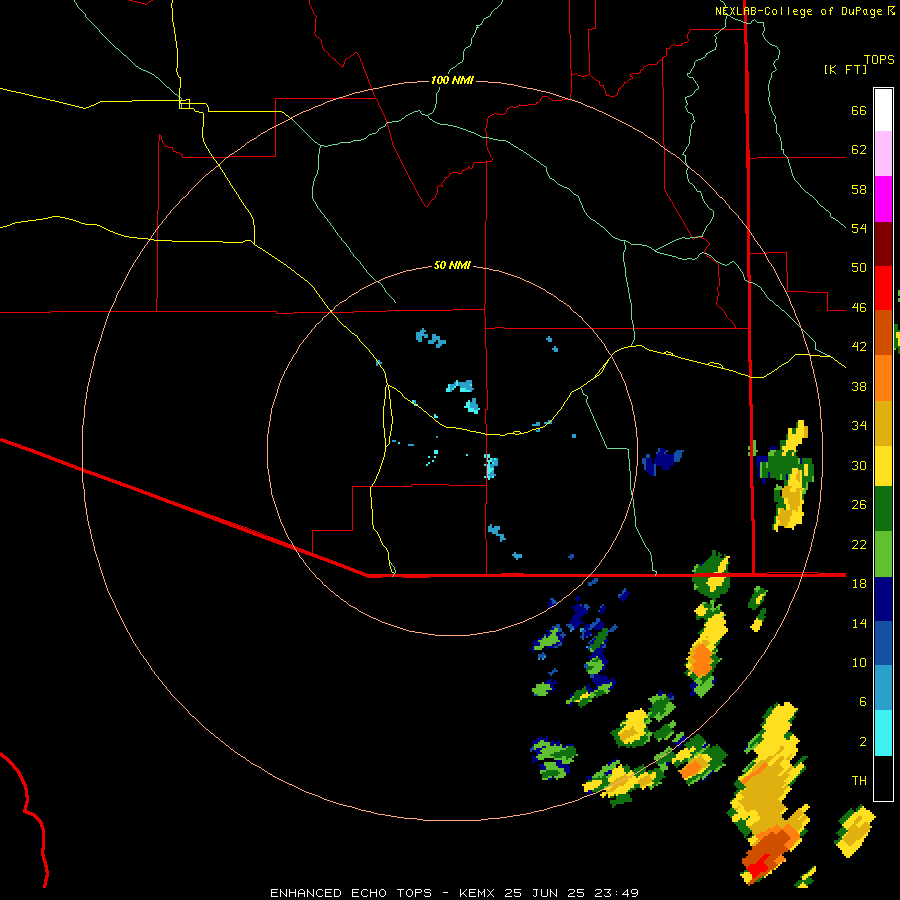Click legend value 18
This screenshot has height=900, width=900.
click(x=859, y=583)
